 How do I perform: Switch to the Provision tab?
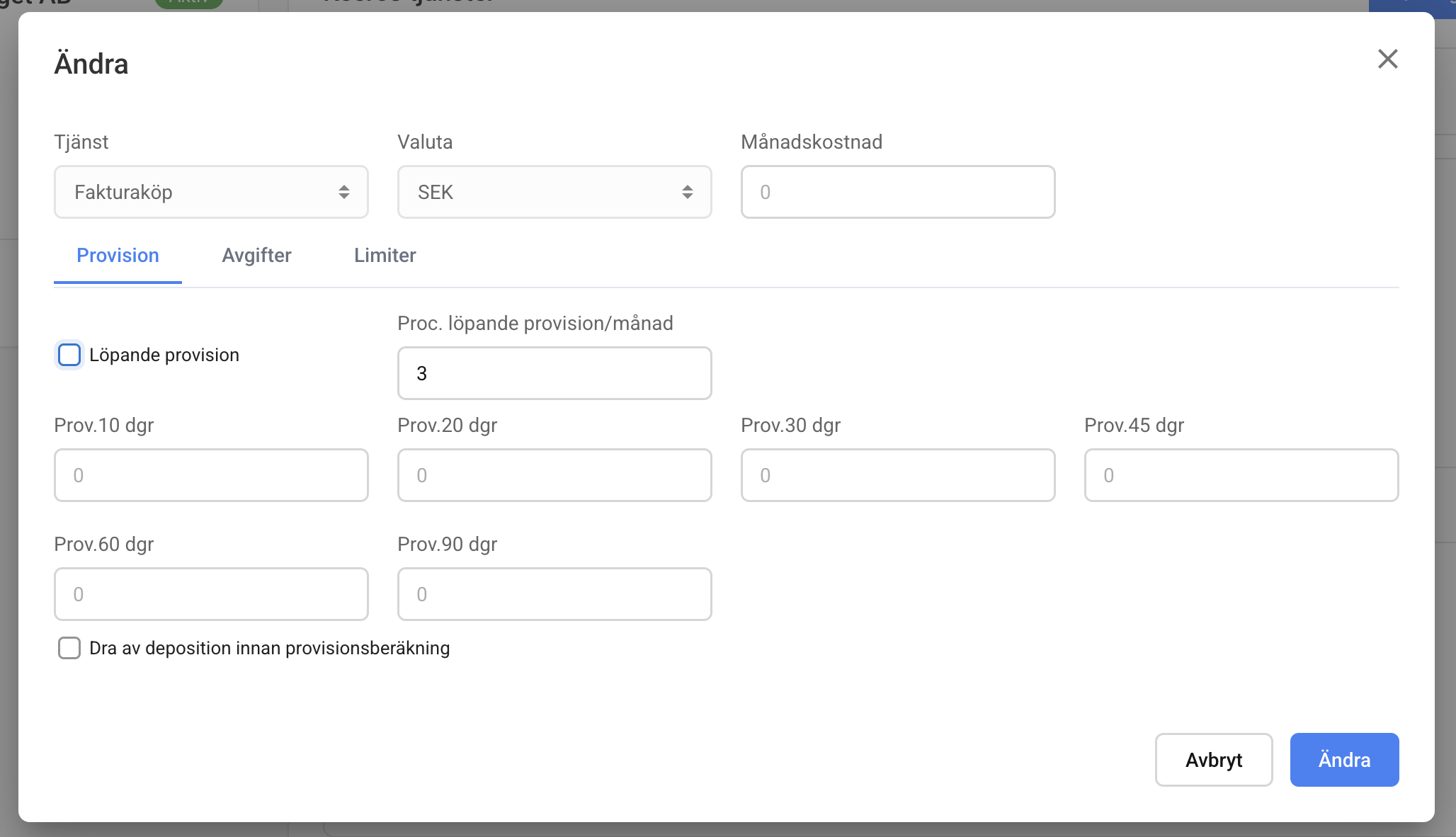click(118, 256)
